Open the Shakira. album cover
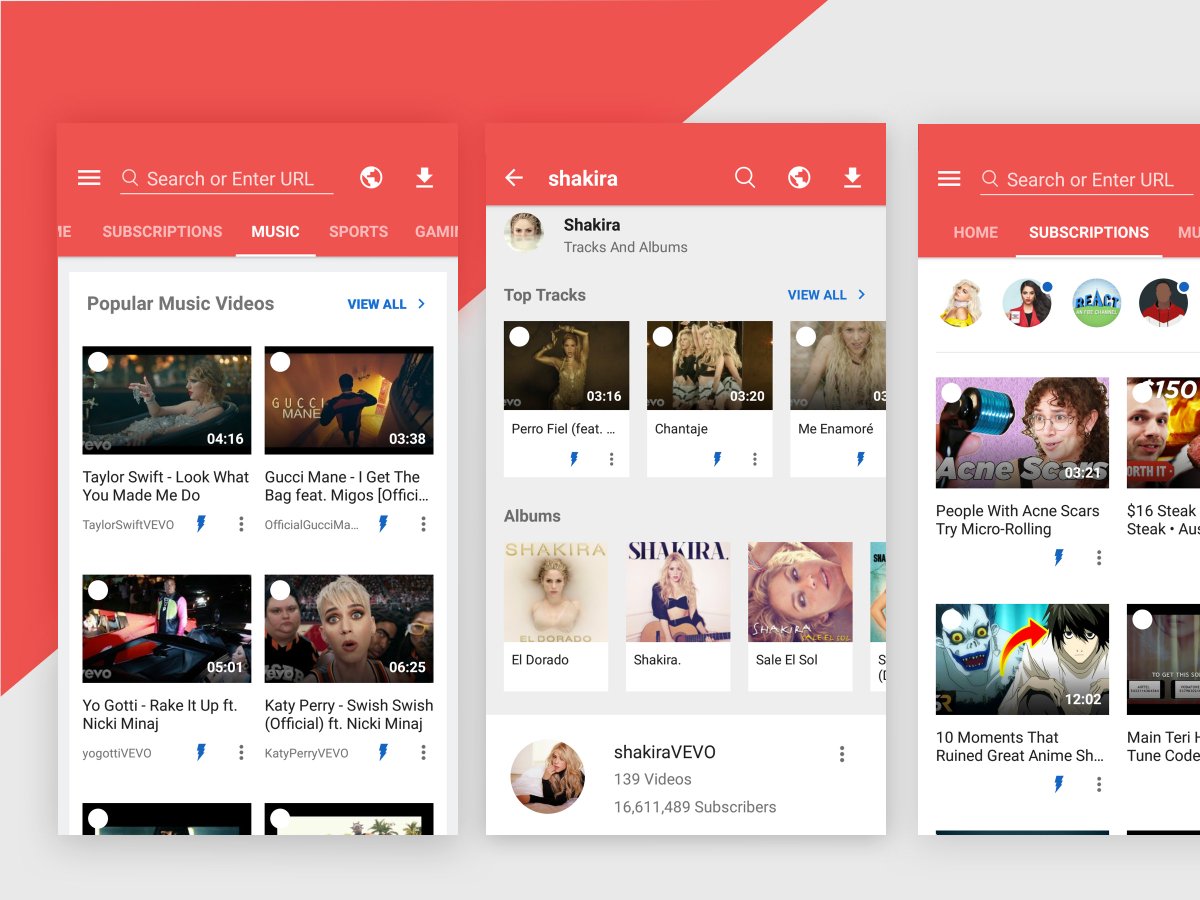1200x900 pixels. tap(678, 592)
